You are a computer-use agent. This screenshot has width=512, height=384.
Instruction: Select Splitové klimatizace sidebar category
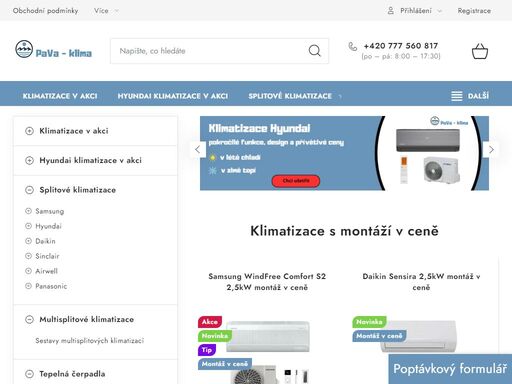point(78,190)
